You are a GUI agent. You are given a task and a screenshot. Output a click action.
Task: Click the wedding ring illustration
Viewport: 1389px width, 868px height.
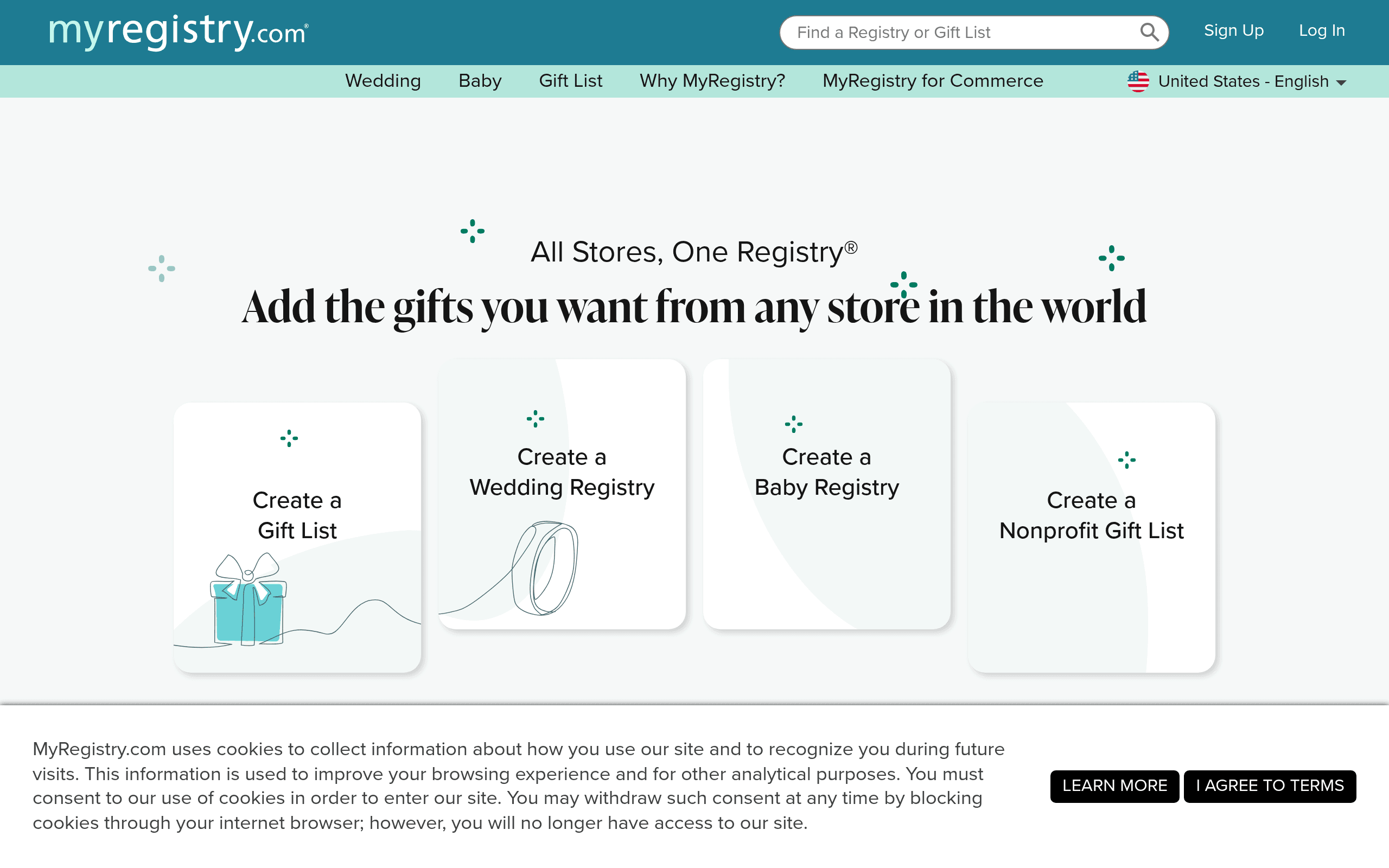click(x=544, y=569)
